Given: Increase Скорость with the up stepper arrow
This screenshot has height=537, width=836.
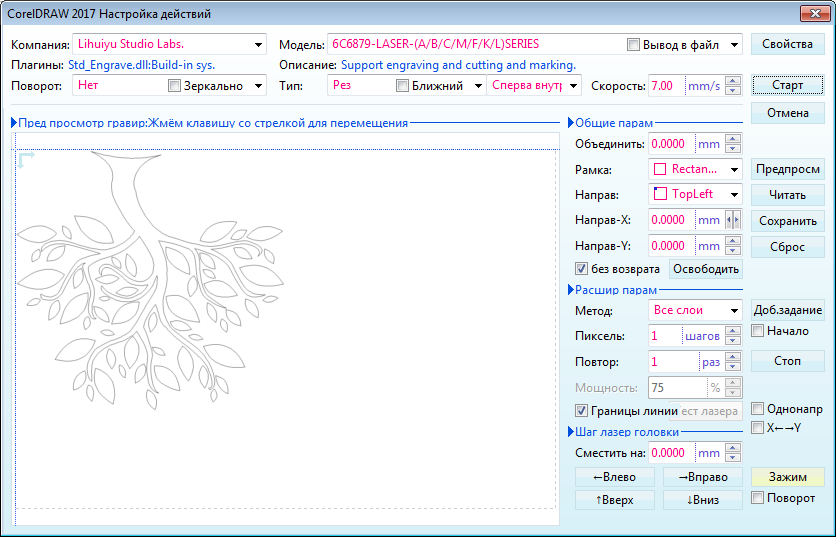Looking at the screenshot, I should tap(733, 81).
